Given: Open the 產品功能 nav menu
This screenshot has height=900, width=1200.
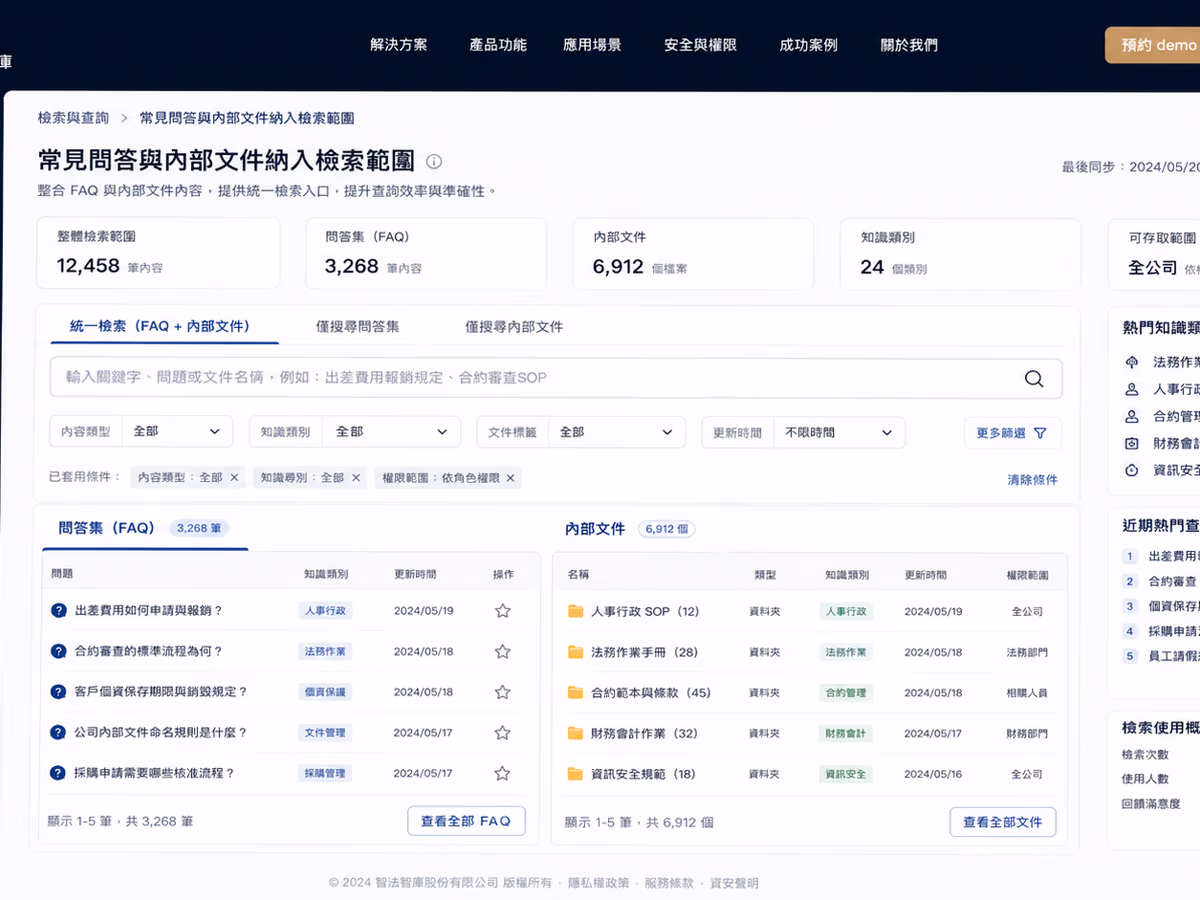Looking at the screenshot, I should click(x=498, y=45).
